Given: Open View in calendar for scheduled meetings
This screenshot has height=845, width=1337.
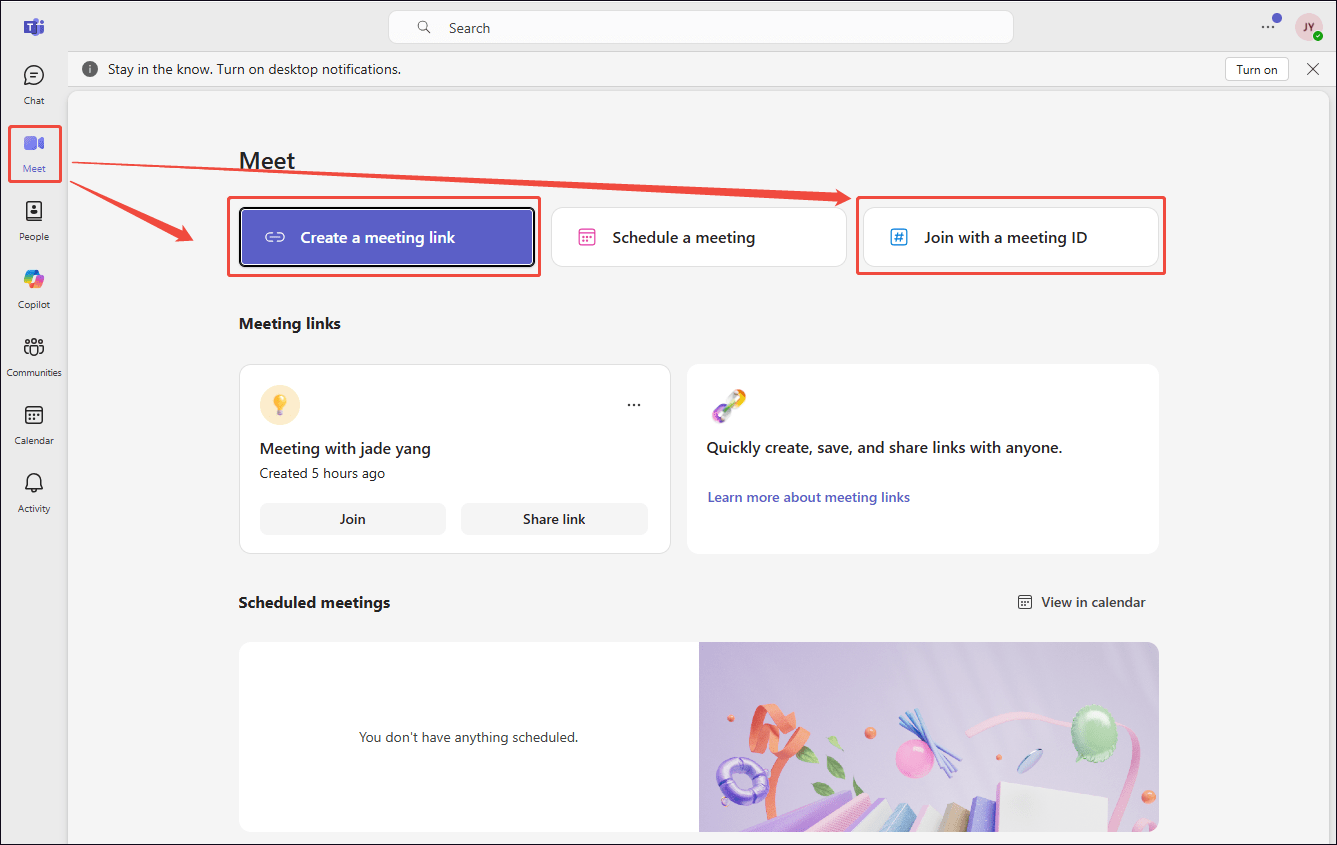Looking at the screenshot, I should point(1081,601).
